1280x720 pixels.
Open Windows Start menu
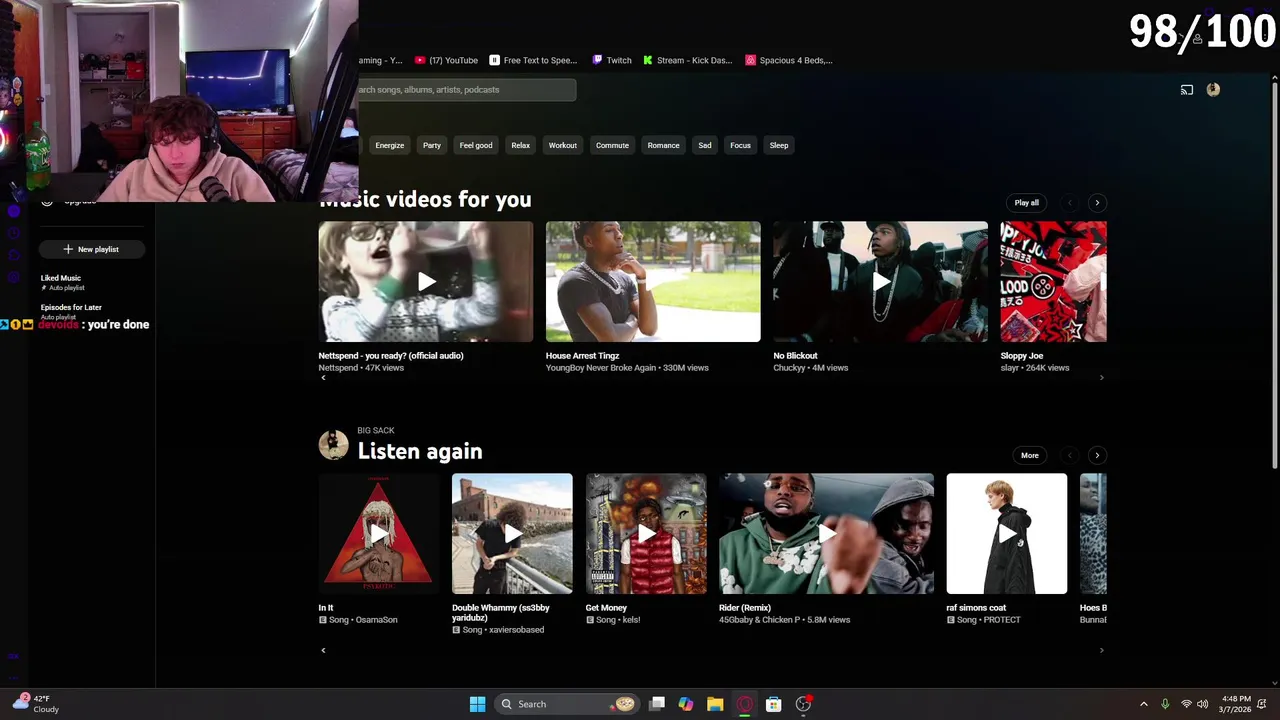[477, 704]
